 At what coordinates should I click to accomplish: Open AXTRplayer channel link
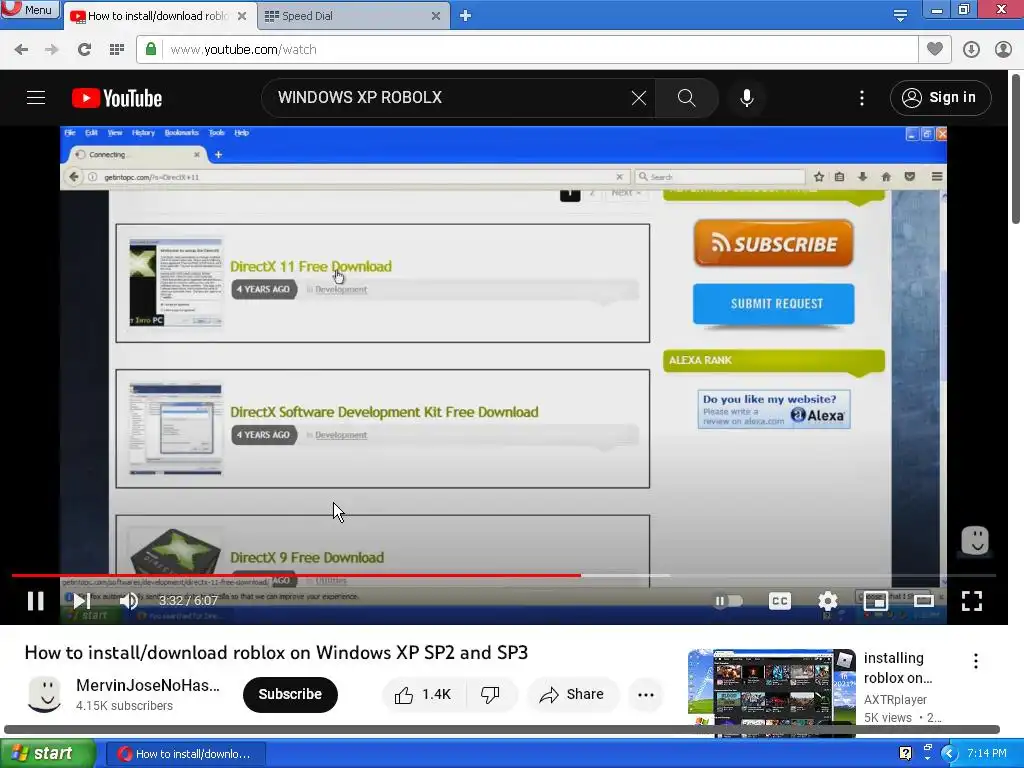[x=895, y=699]
